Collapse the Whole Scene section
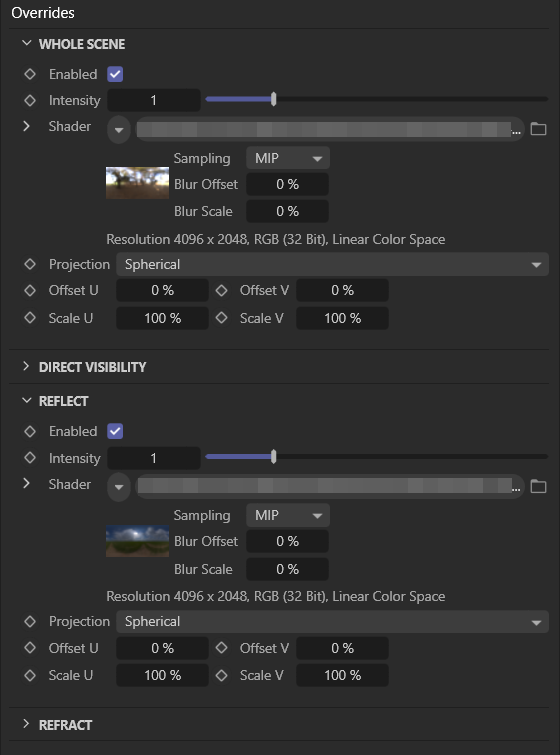Screen dimensions: 560x755 point(26,43)
